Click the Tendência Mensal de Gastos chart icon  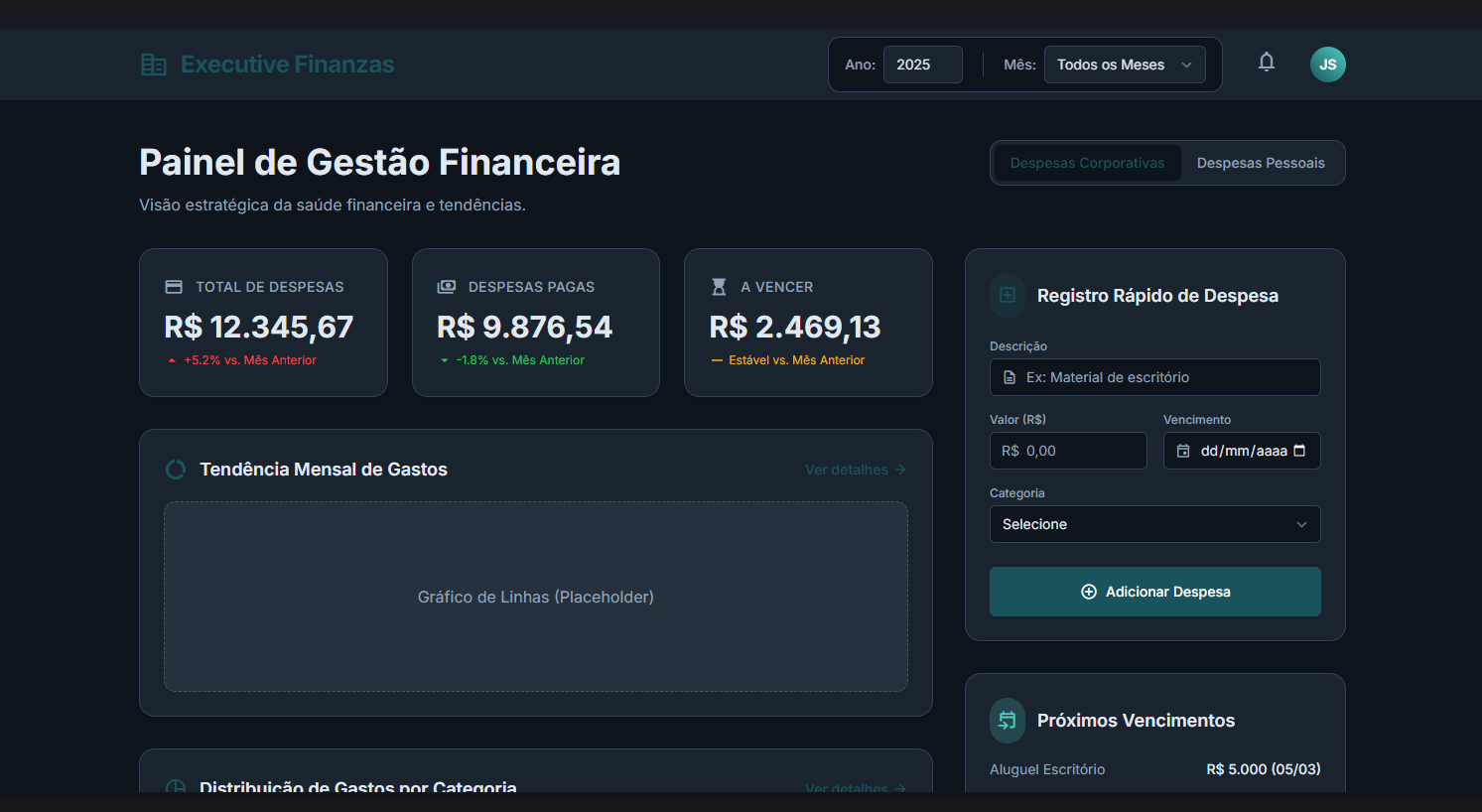175,469
